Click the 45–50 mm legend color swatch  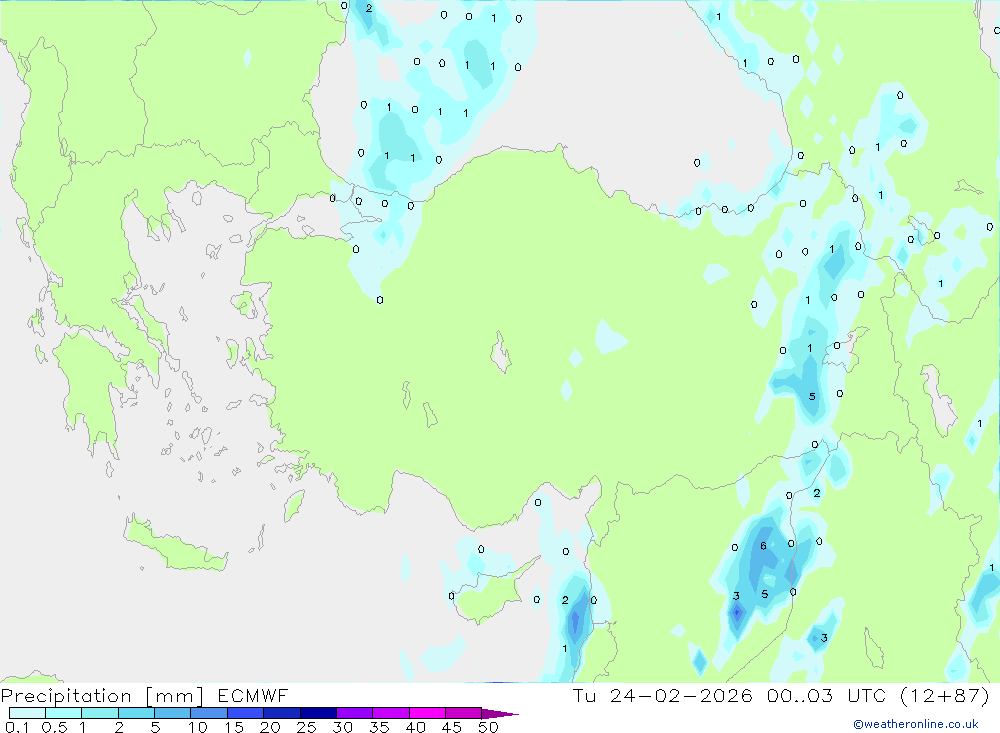tap(464, 713)
